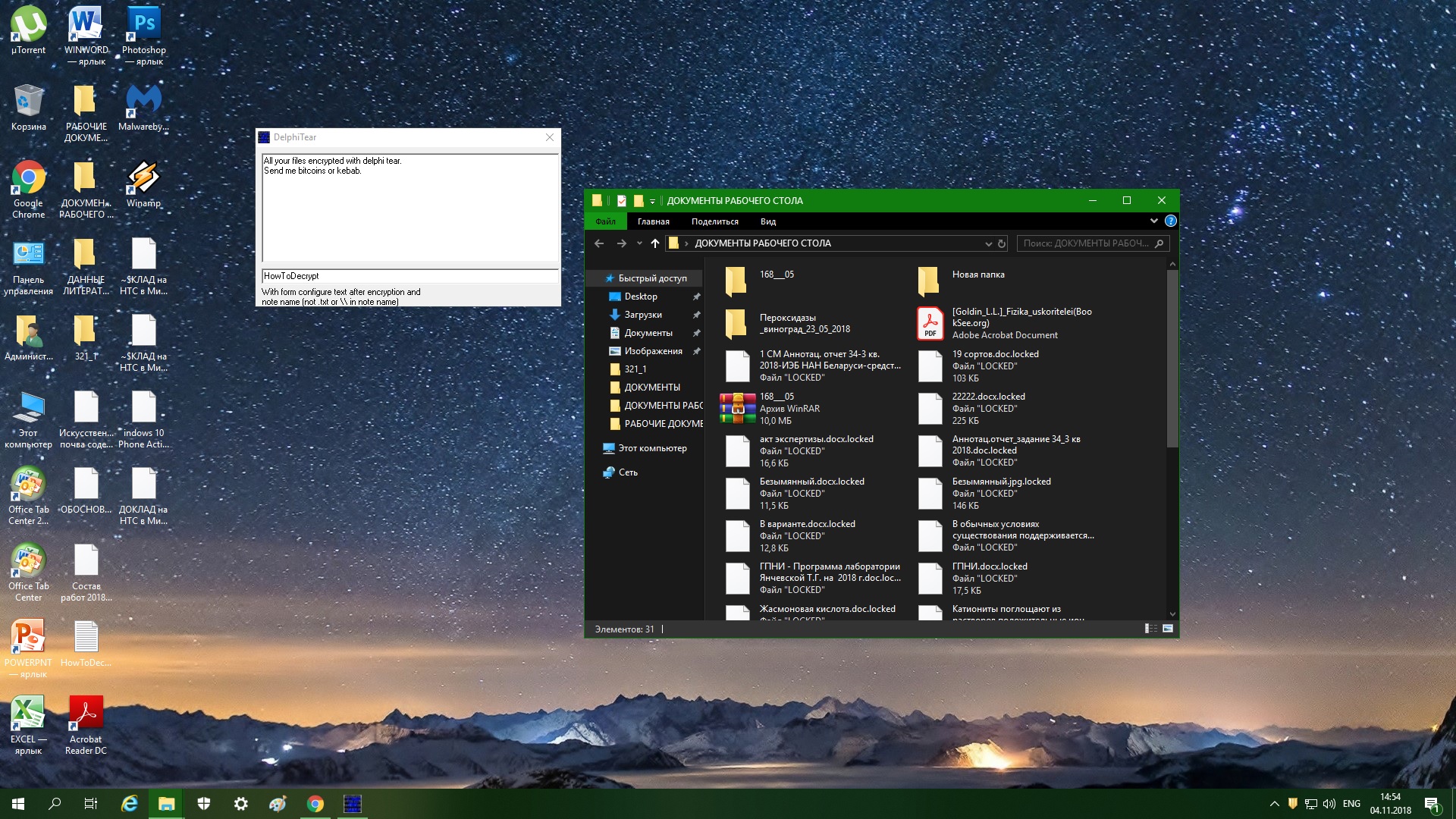Open the Вид ribbon tab

coord(767,221)
